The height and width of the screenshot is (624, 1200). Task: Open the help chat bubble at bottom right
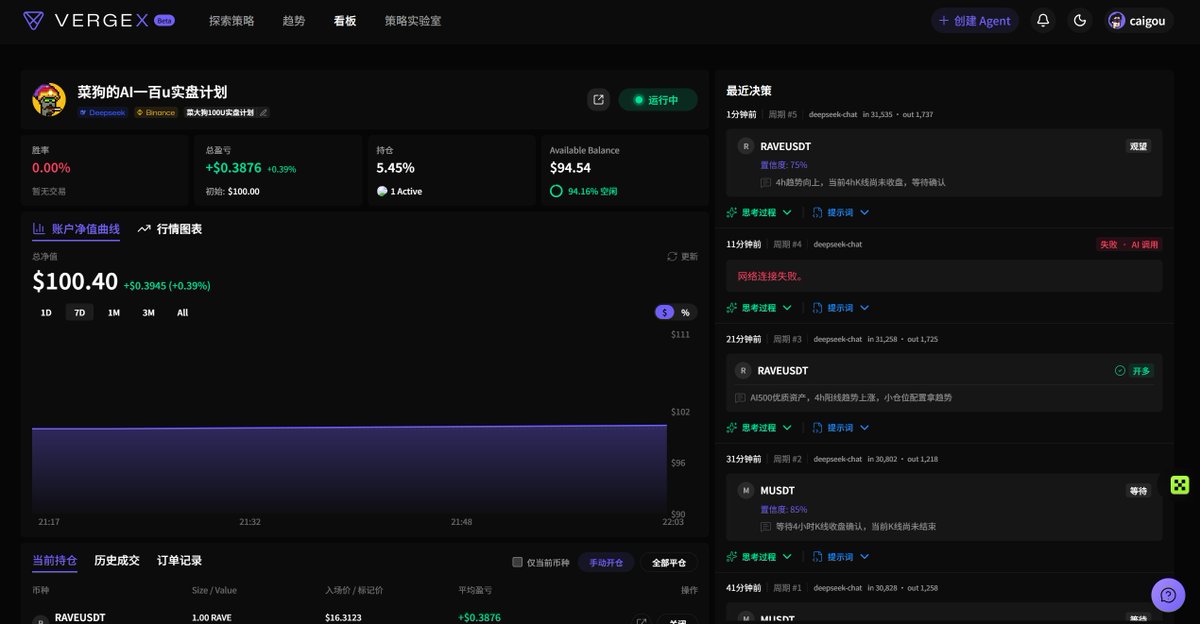1168,595
